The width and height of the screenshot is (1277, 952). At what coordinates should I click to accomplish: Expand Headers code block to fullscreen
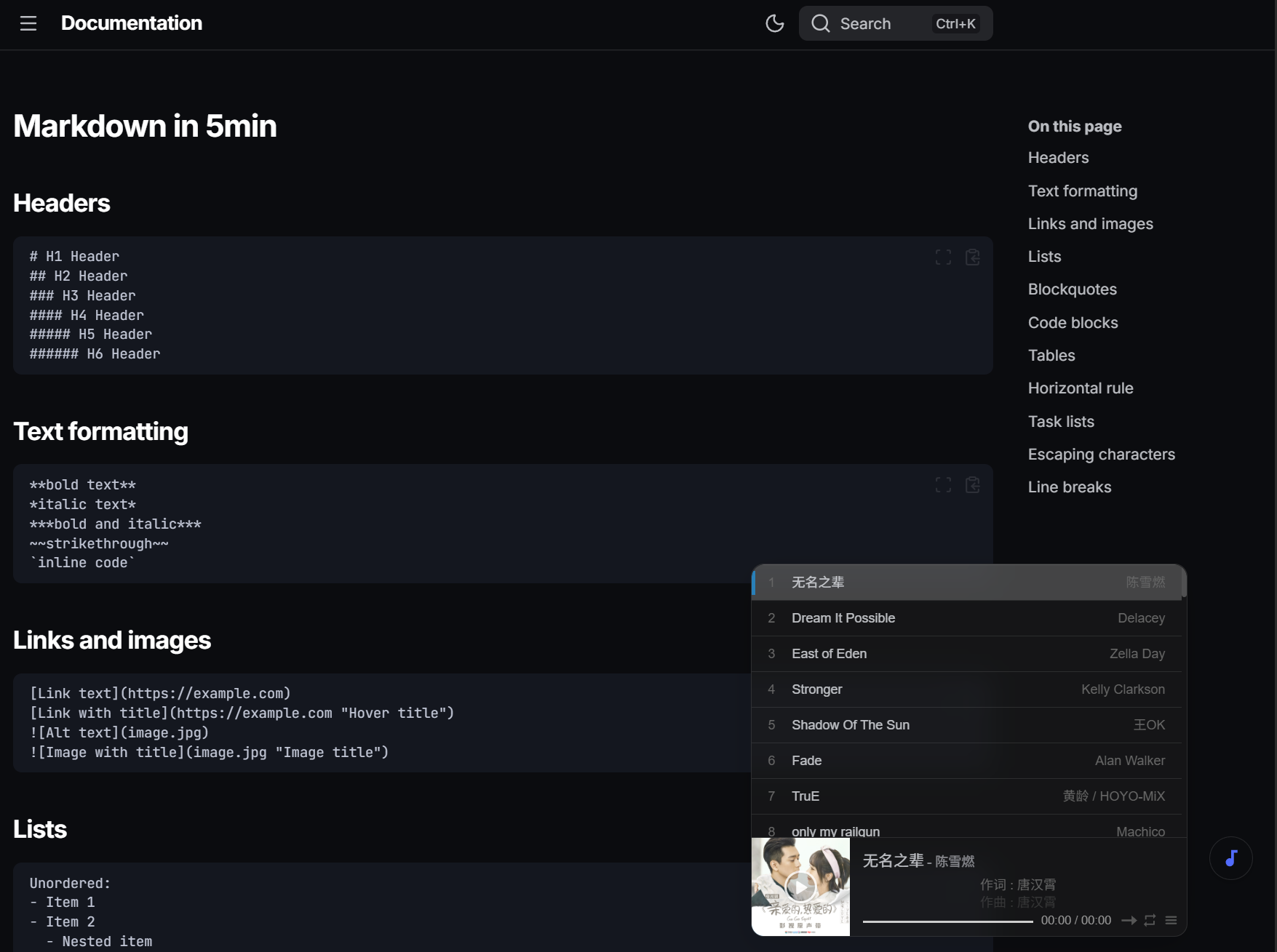tap(943, 257)
